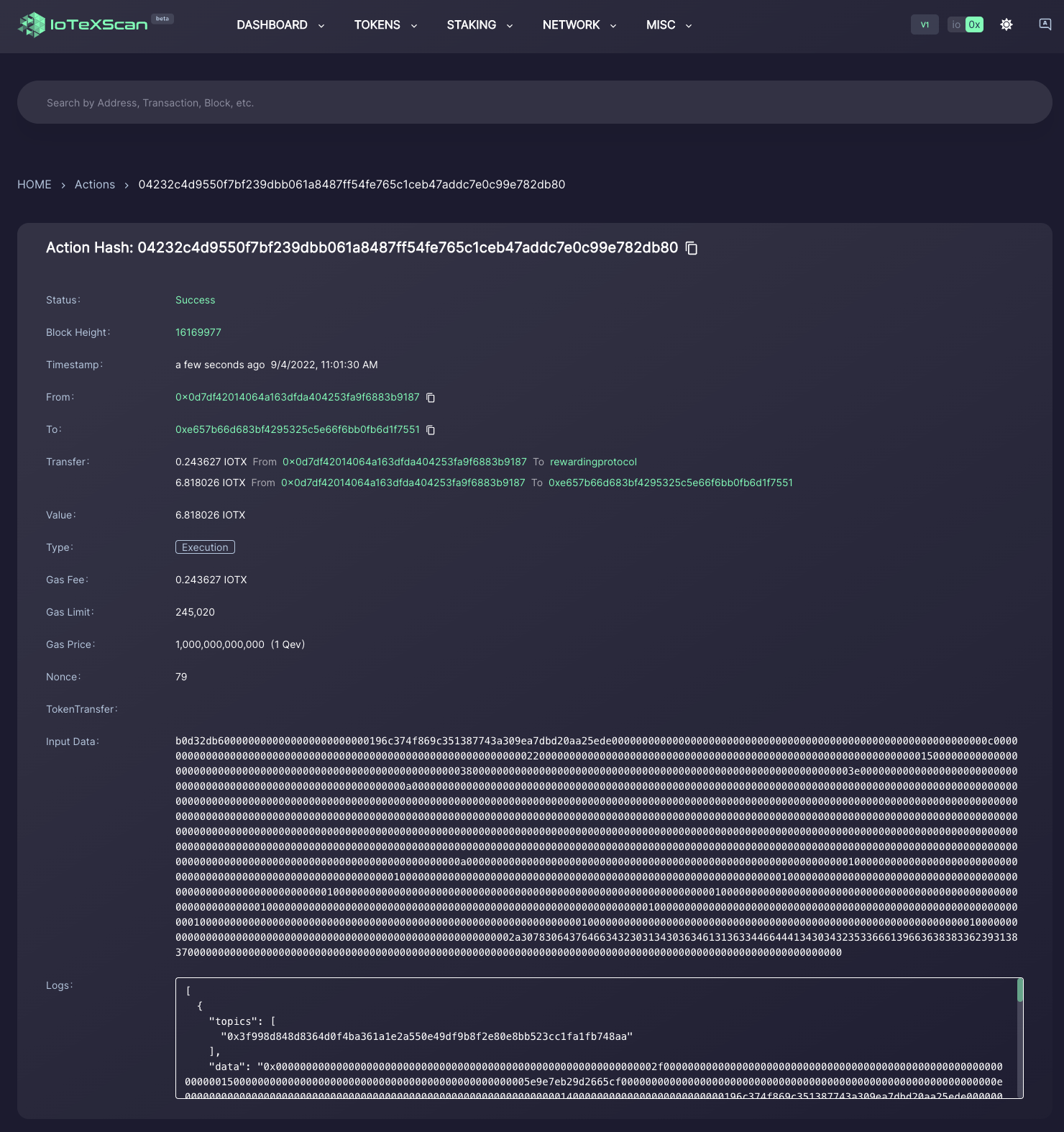Viewport: 1064px width, 1132px height.
Task: Click the topics hash 0x3f998d84... in Logs
Action: tap(427, 1036)
